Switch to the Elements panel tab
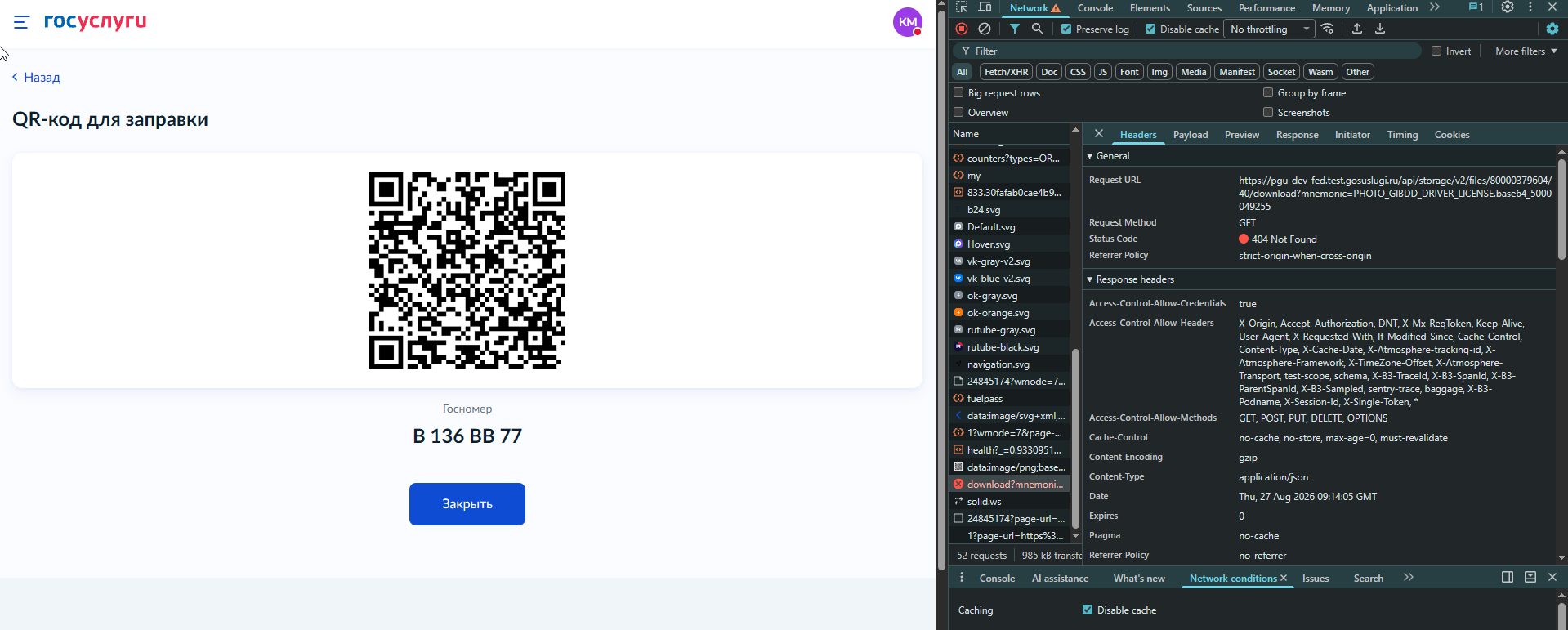 [1150, 8]
